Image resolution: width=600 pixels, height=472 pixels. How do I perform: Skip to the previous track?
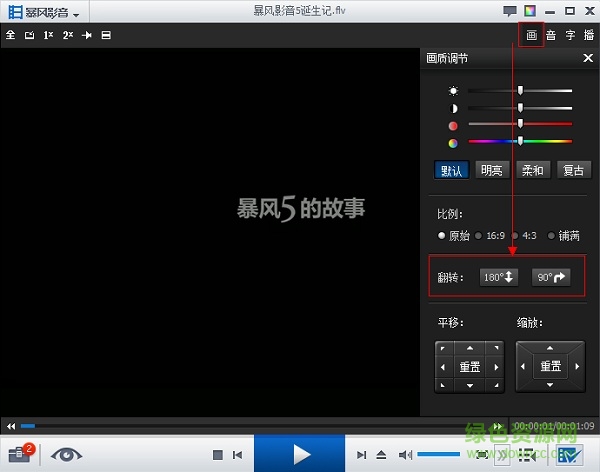(x=235, y=455)
